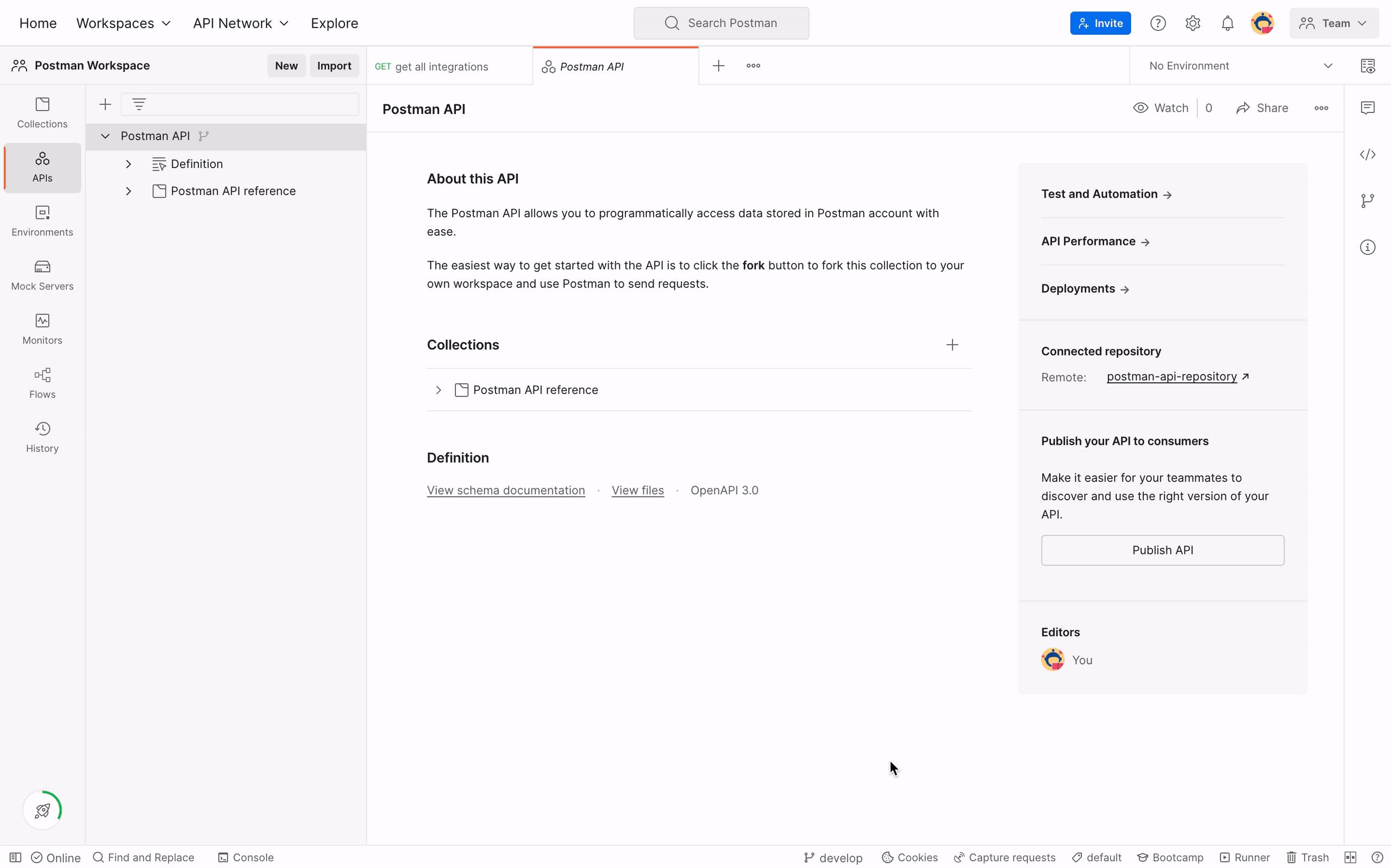Click the View schema documentation link
The width and height of the screenshot is (1391, 868).
click(506, 490)
